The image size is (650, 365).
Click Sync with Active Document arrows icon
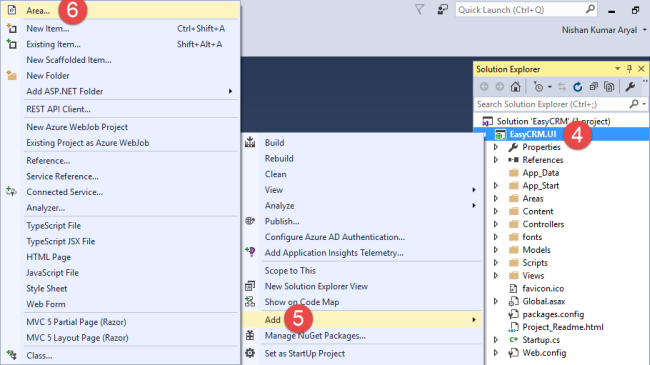coord(562,87)
